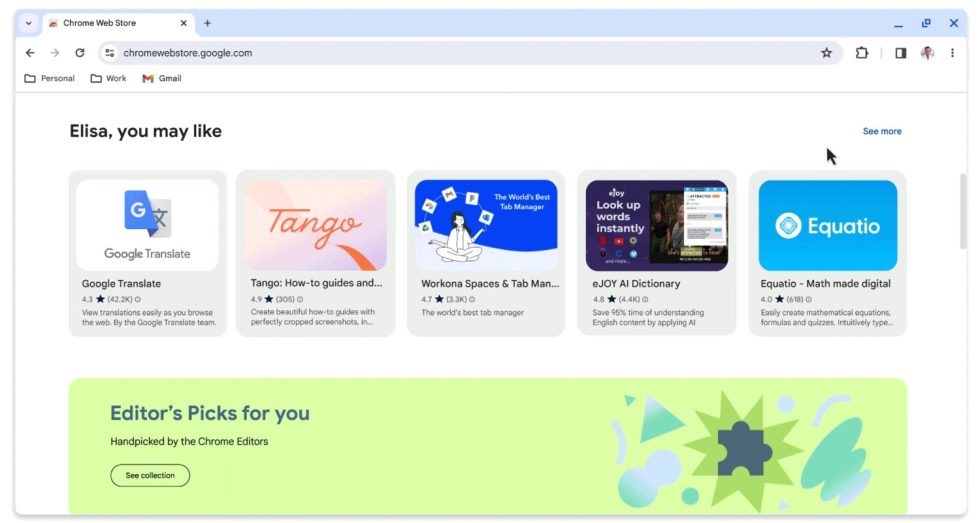
Task: Click "Handpicked by the Chrome Editors" text
Action: tap(189, 441)
